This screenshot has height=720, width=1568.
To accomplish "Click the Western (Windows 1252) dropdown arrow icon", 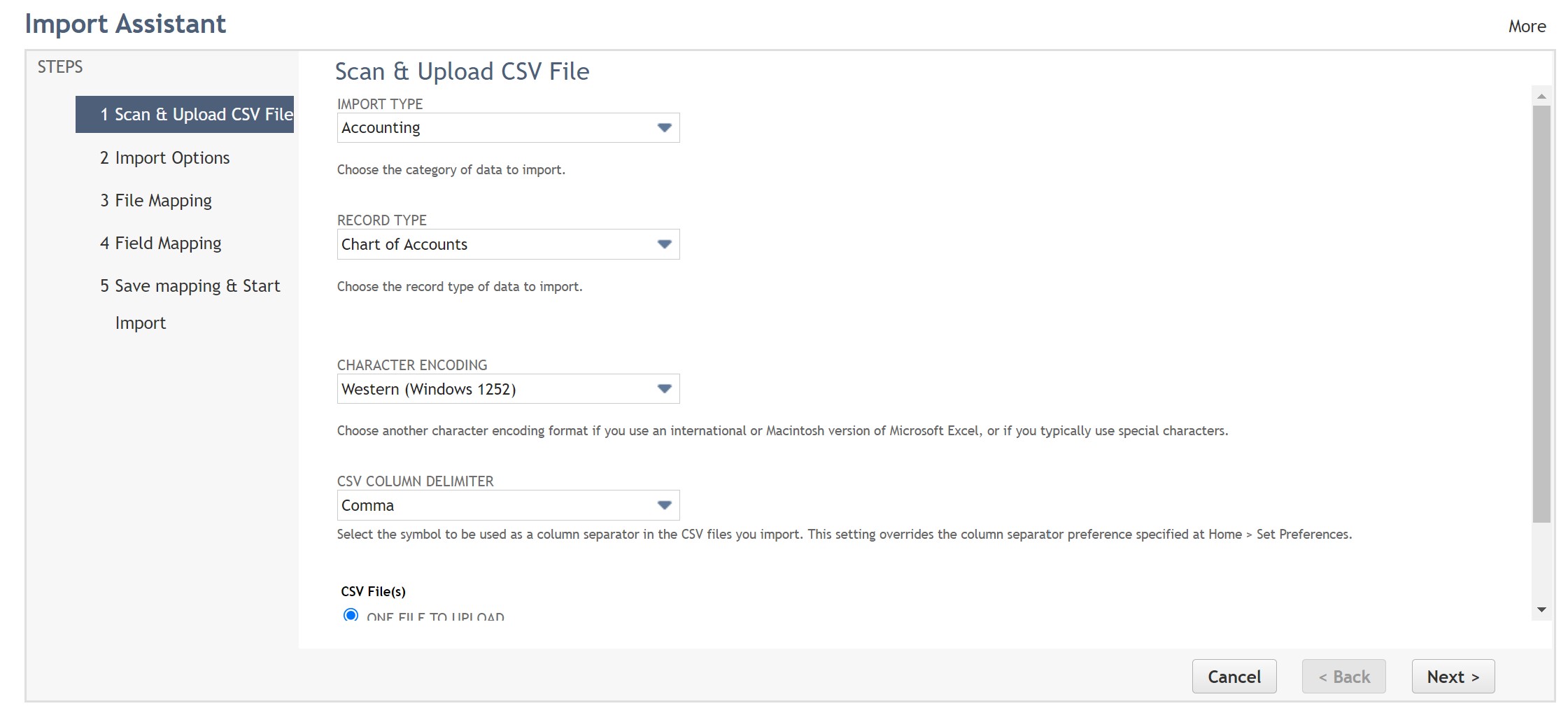I will tap(663, 388).
